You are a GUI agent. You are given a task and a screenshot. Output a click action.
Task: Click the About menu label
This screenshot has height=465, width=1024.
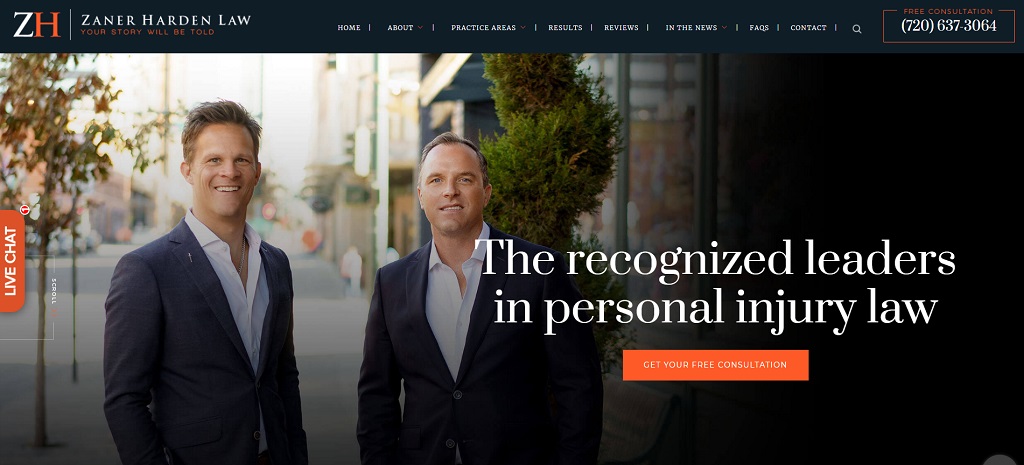[x=400, y=27]
